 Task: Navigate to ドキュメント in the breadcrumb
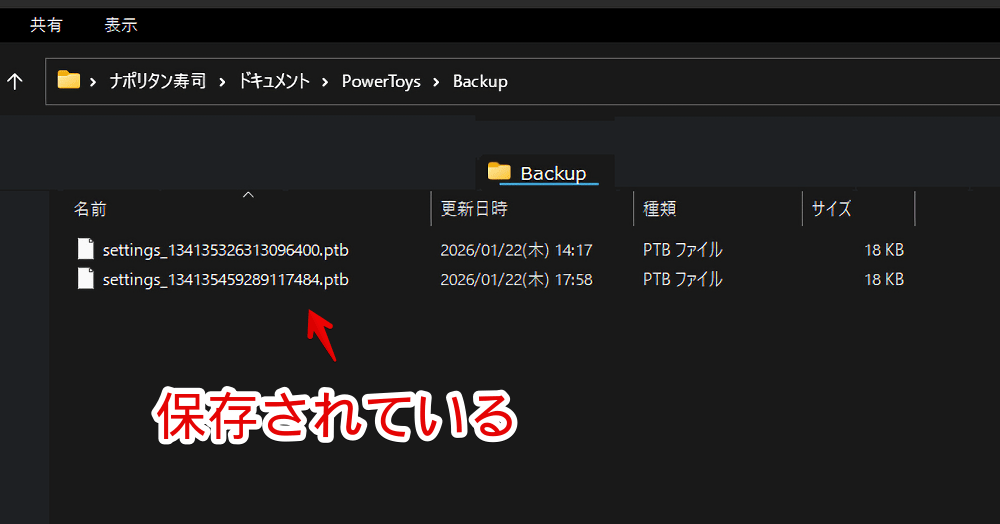[x=274, y=82]
